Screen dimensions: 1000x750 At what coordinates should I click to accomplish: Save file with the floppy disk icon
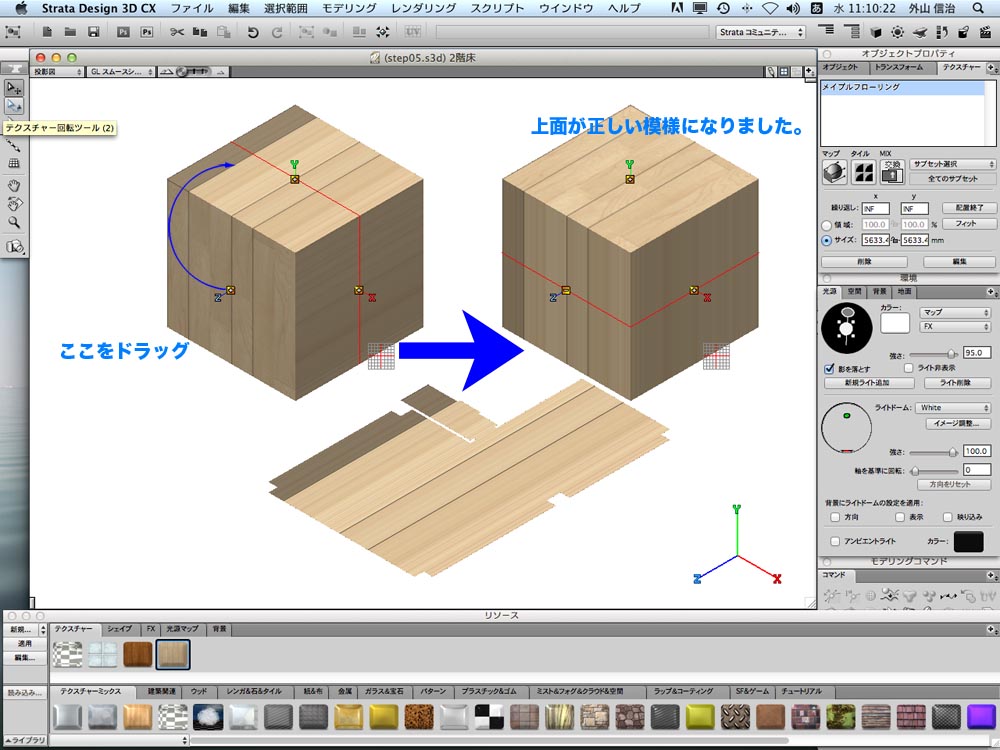point(93,32)
